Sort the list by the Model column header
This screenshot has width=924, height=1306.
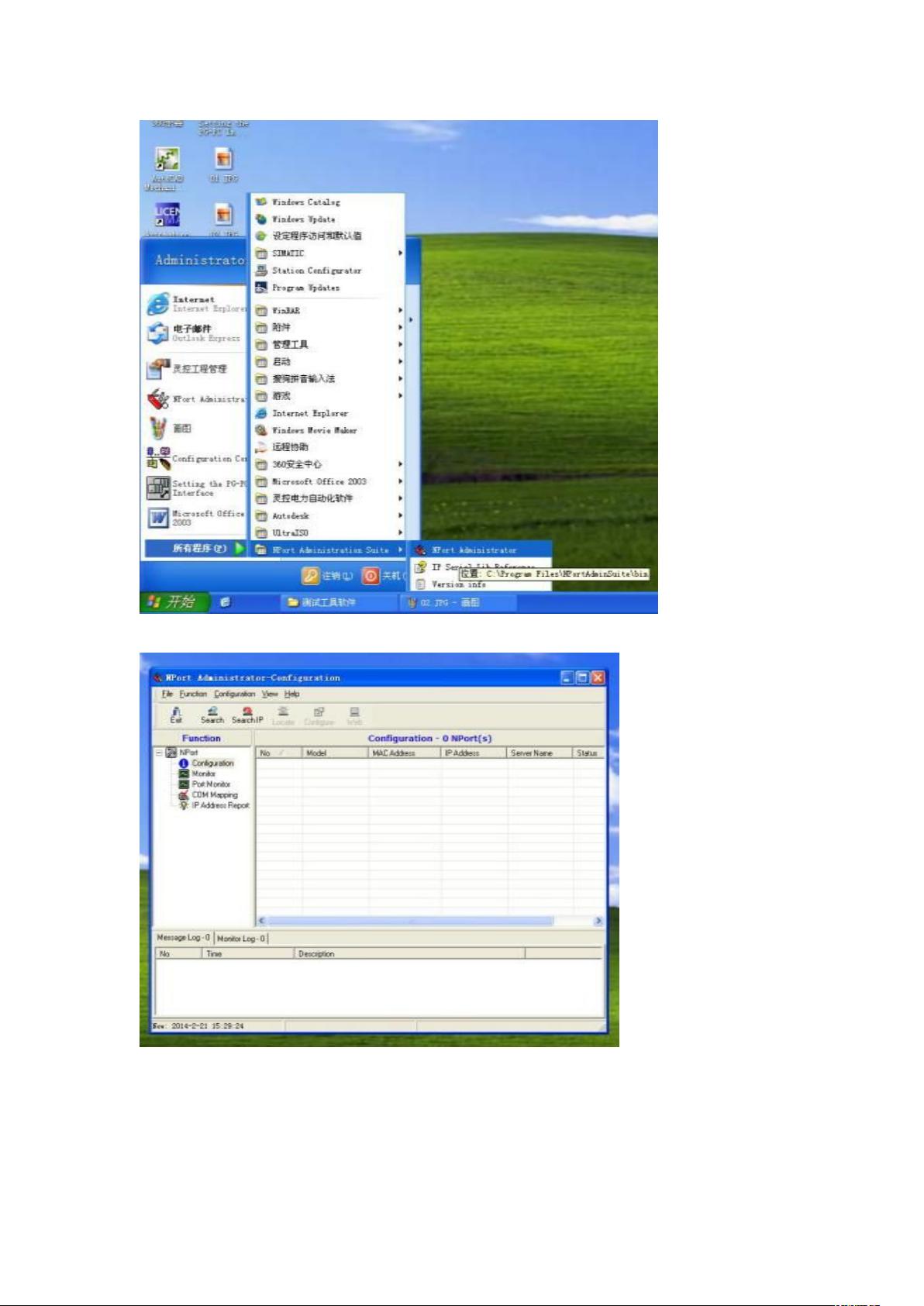tap(335, 753)
